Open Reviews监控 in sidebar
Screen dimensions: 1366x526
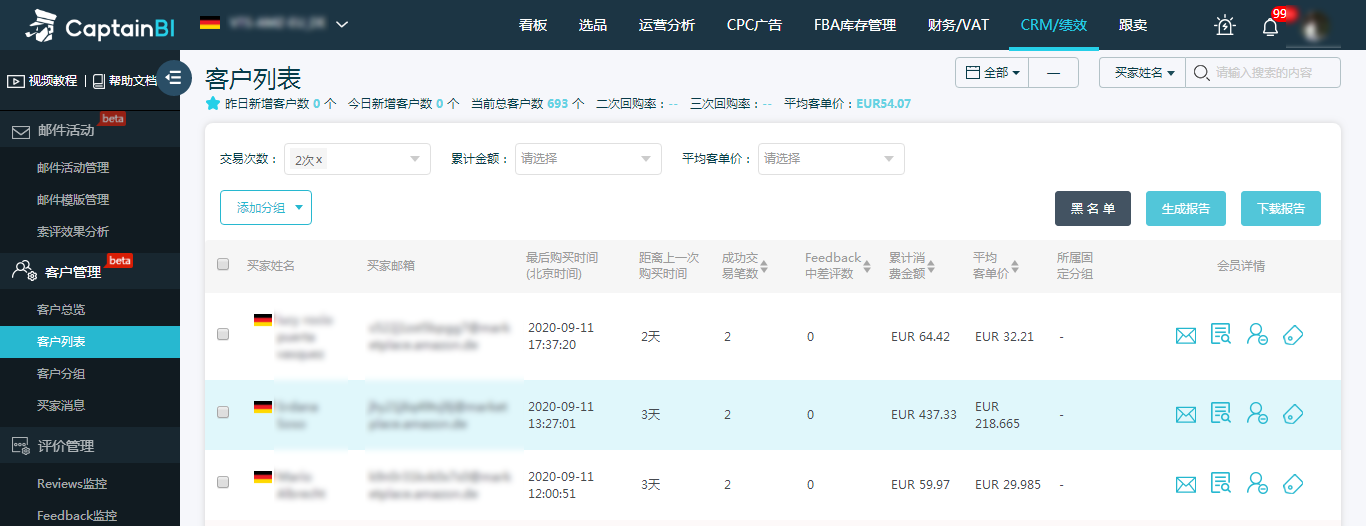coord(72,484)
